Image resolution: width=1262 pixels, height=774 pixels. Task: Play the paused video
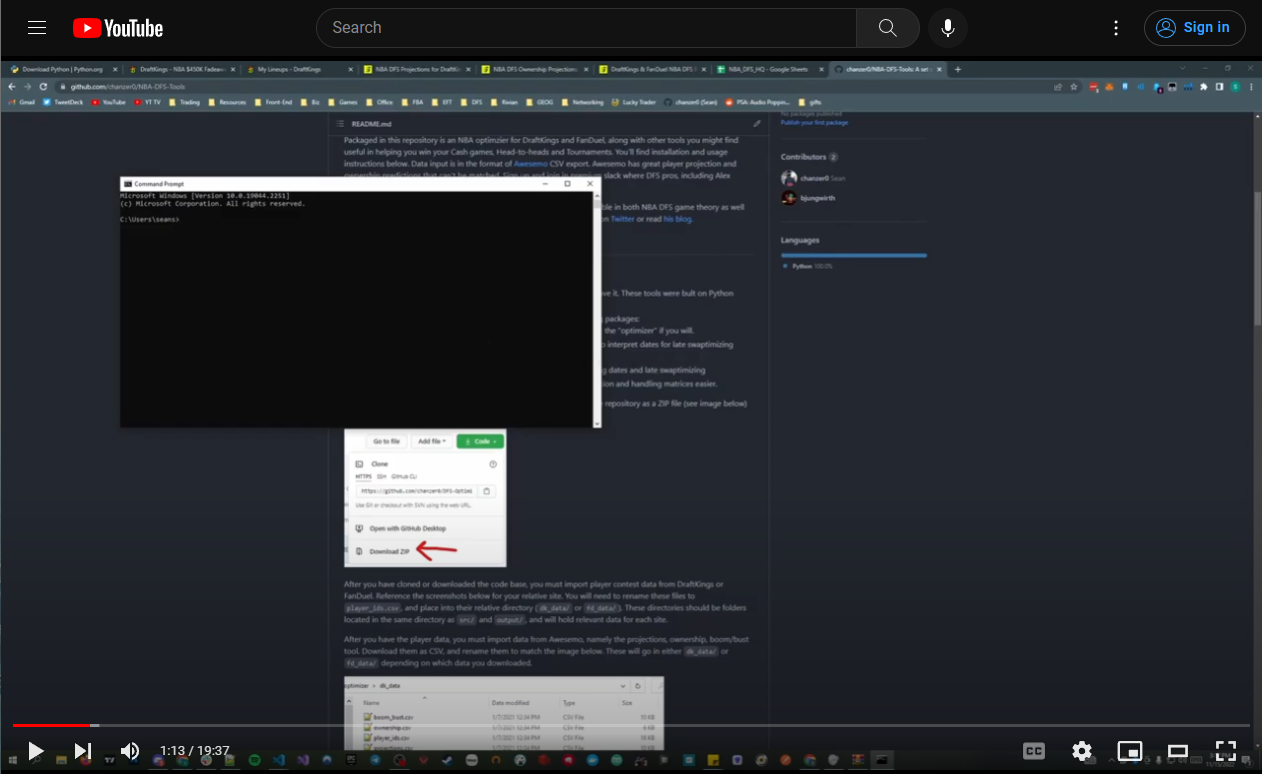coord(36,751)
